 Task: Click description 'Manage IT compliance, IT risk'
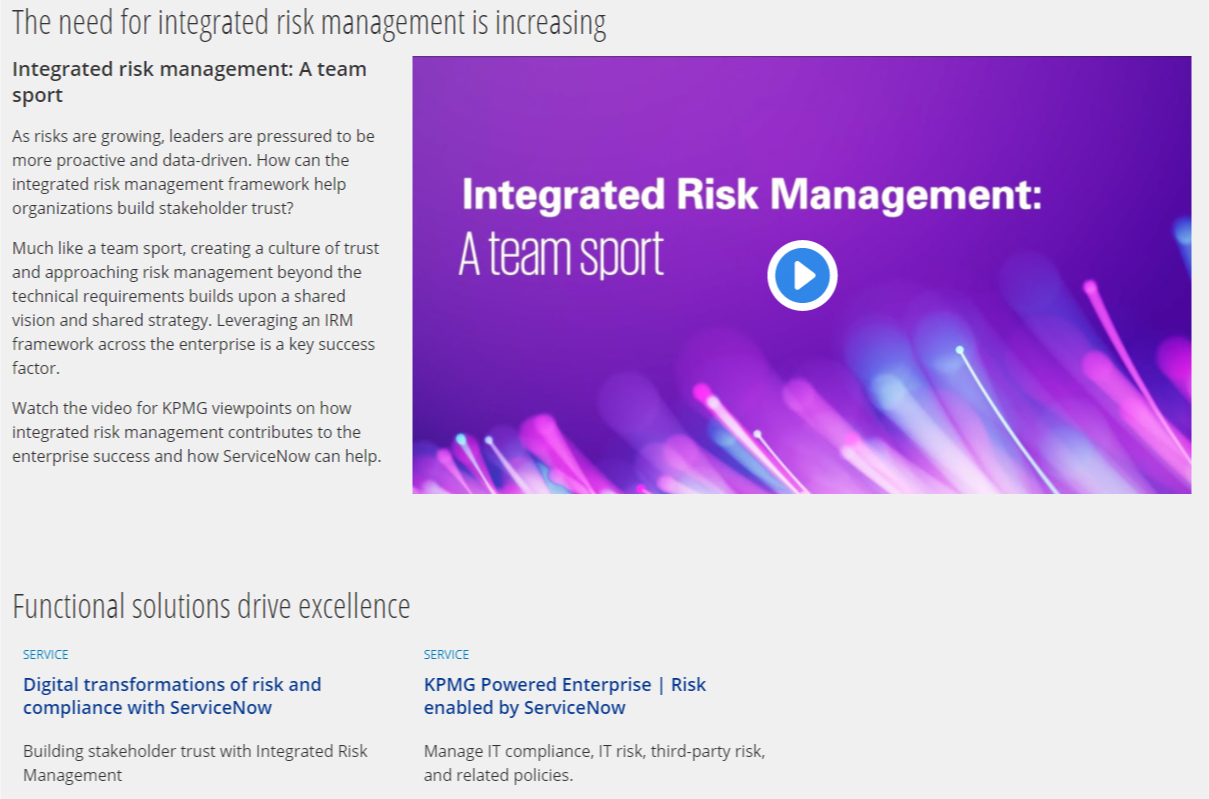pos(595,763)
